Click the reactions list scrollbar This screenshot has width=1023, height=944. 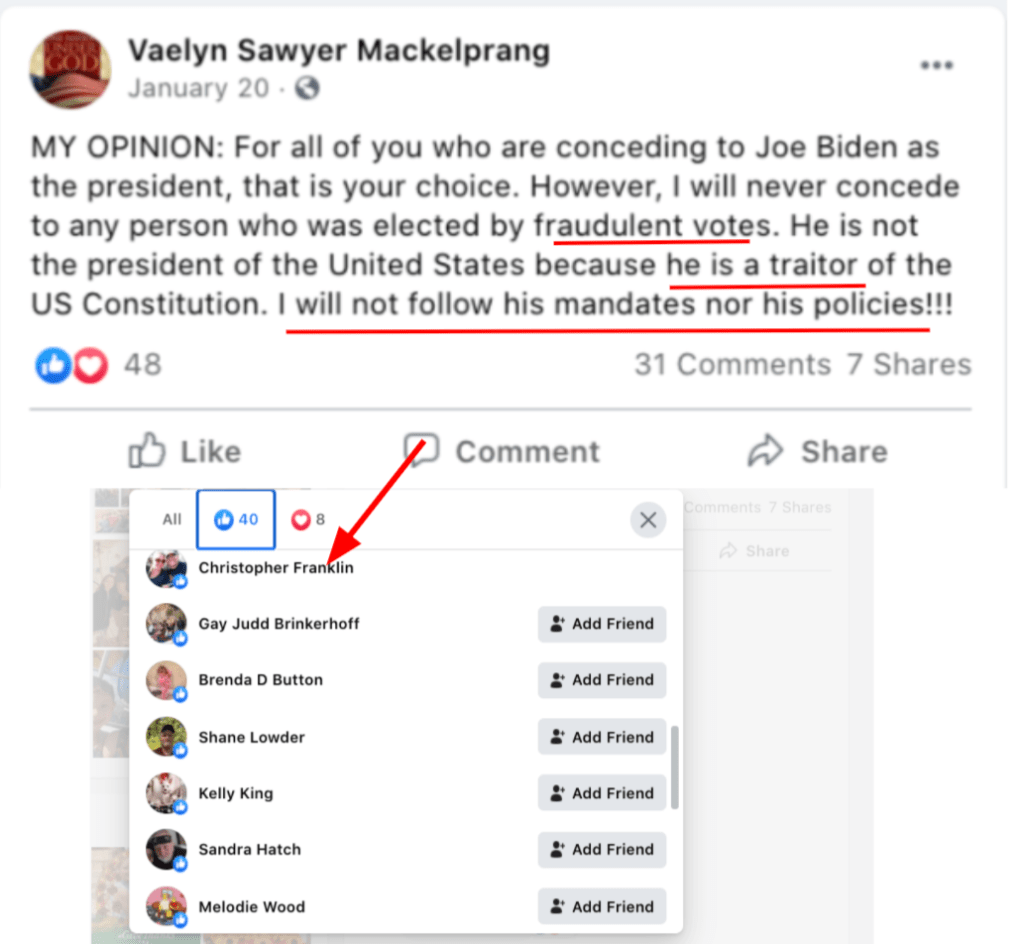click(675, 767)
